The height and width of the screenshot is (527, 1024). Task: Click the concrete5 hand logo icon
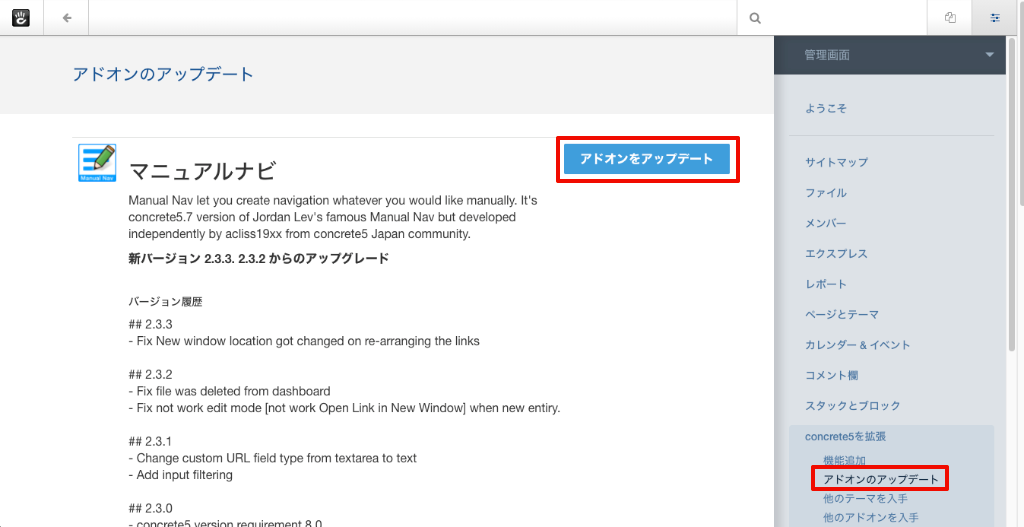[x=20, y=17]
